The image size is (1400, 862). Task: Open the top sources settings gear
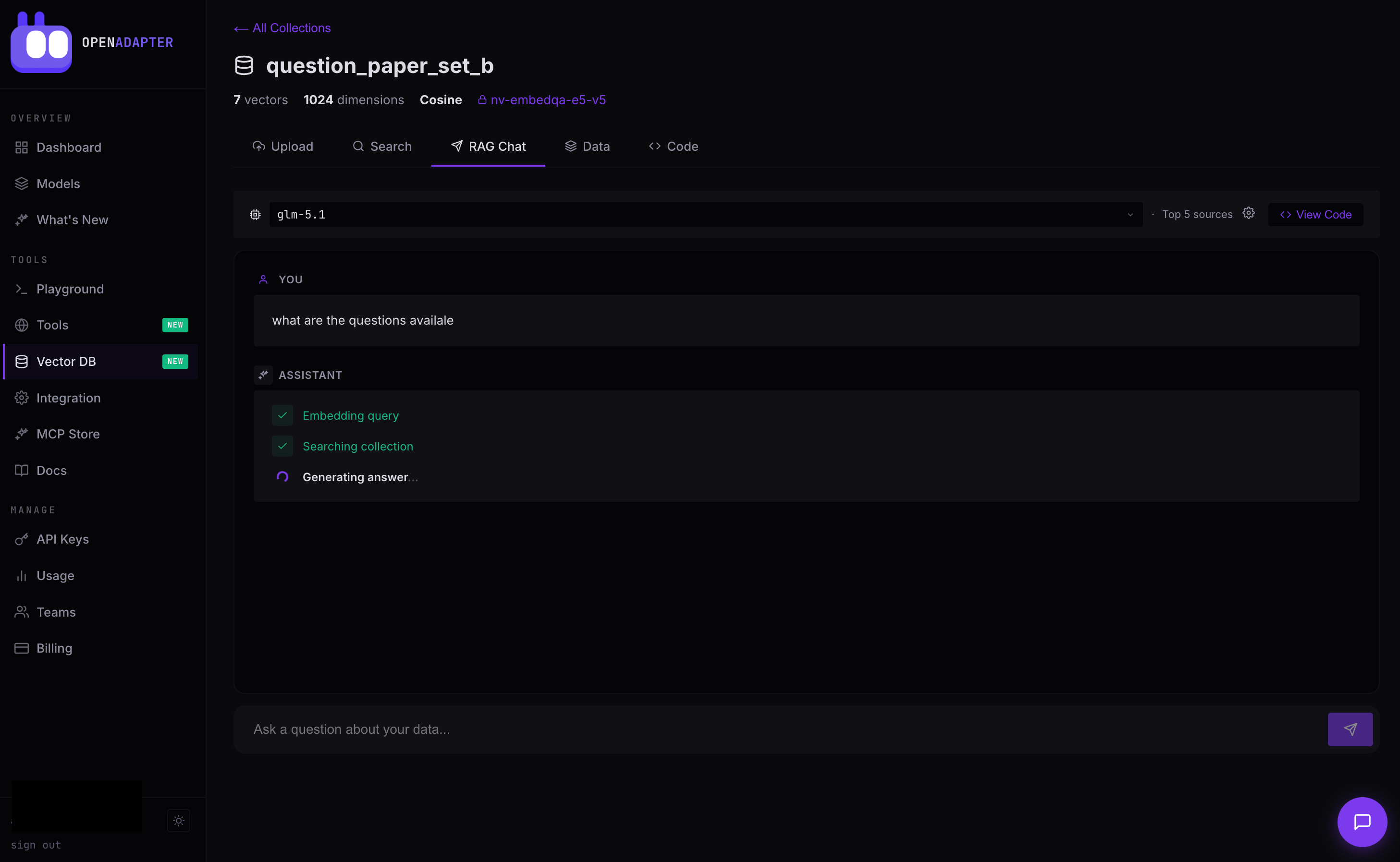pyautogui.click(x=1248, y=213)
